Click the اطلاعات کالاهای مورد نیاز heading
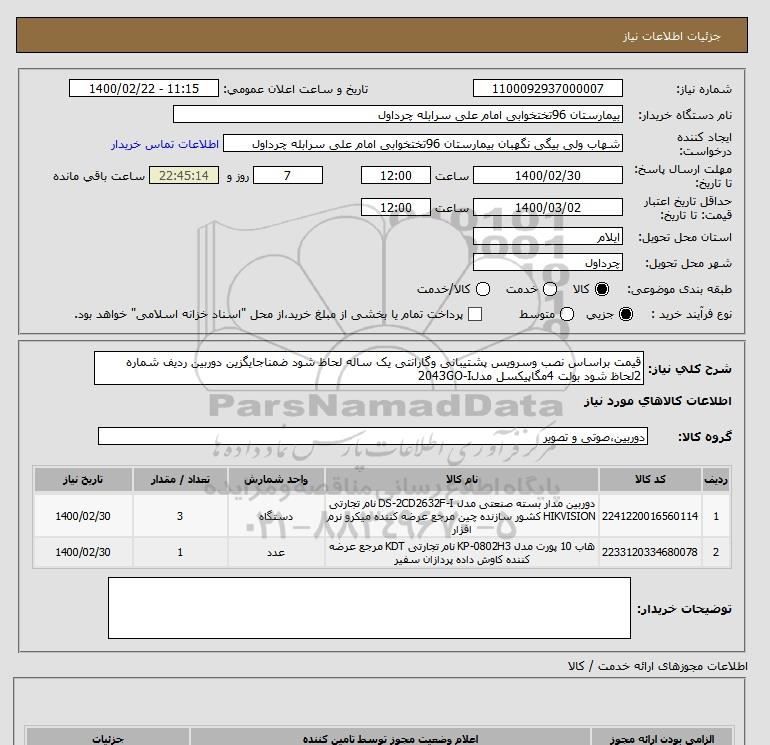The width and height of the screenshot is (770, 745). (x=658, y=402)
